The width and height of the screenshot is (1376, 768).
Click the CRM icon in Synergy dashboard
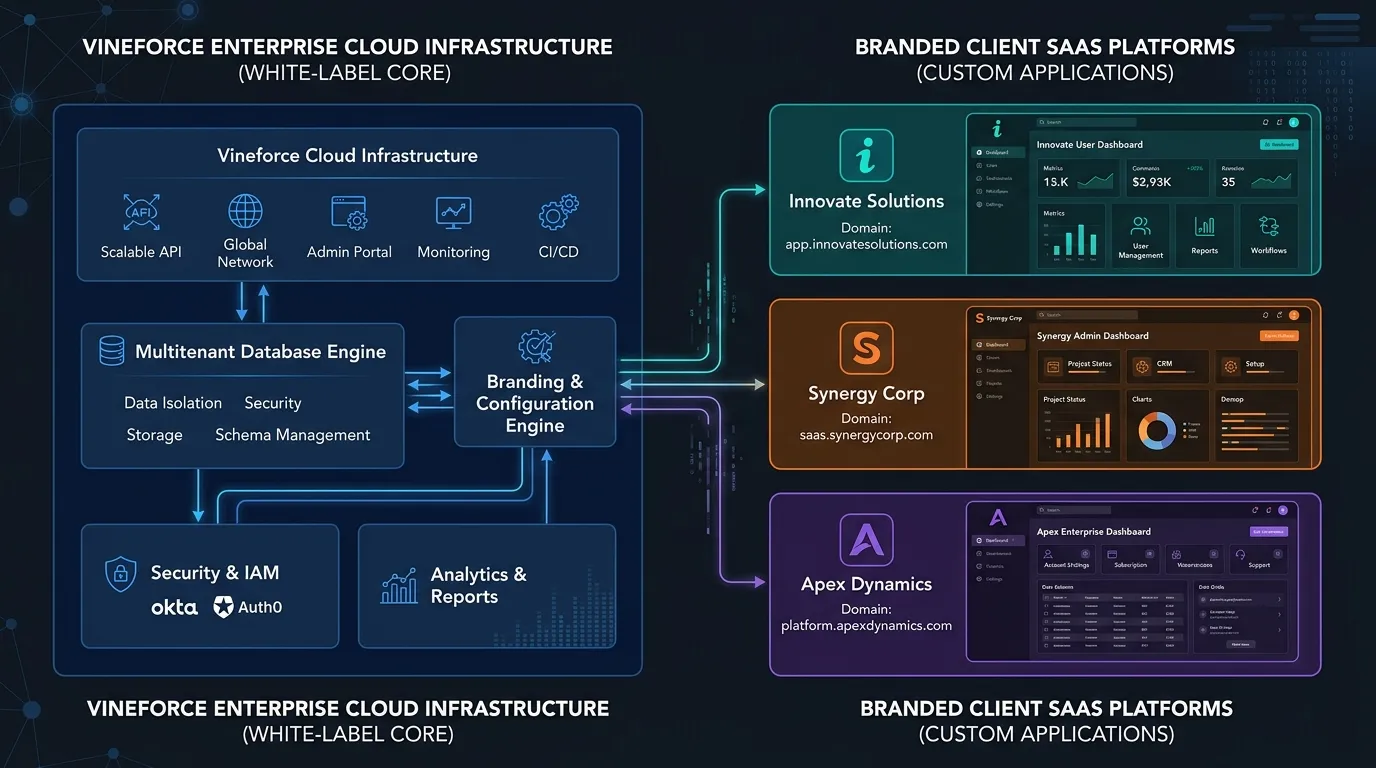click(x=1142, y=366)
